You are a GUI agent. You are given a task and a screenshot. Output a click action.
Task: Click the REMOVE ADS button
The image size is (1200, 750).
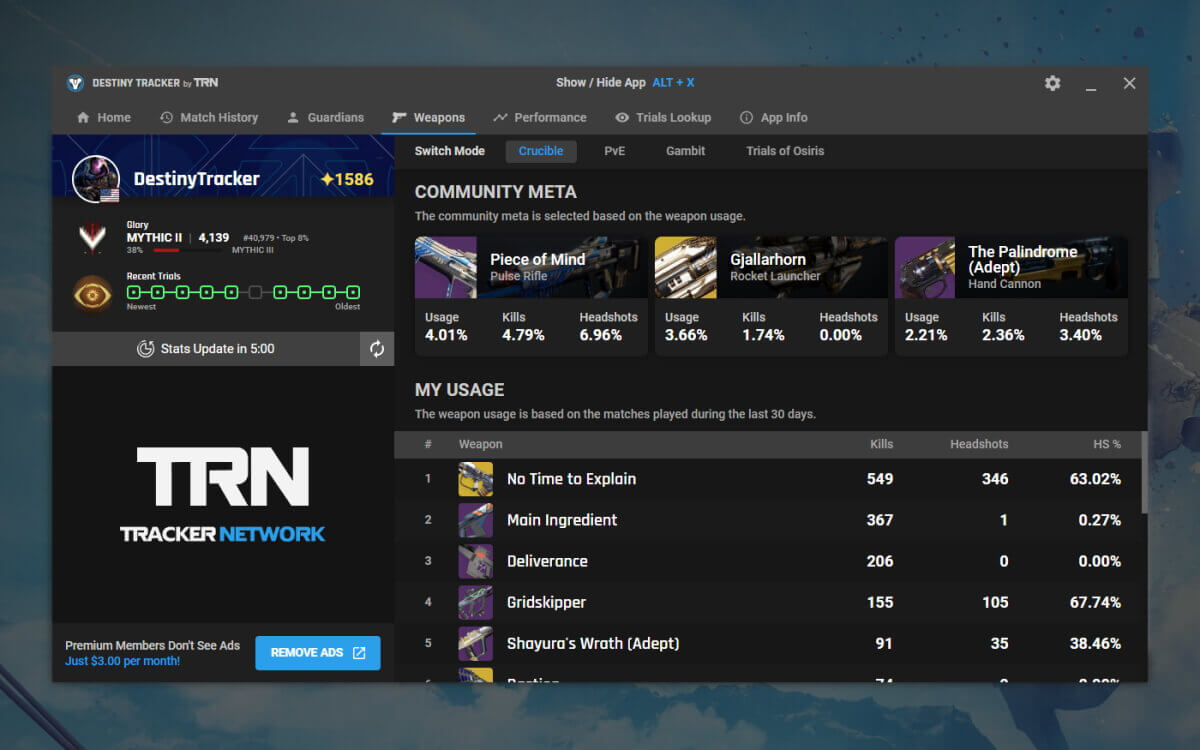point(318,653)
